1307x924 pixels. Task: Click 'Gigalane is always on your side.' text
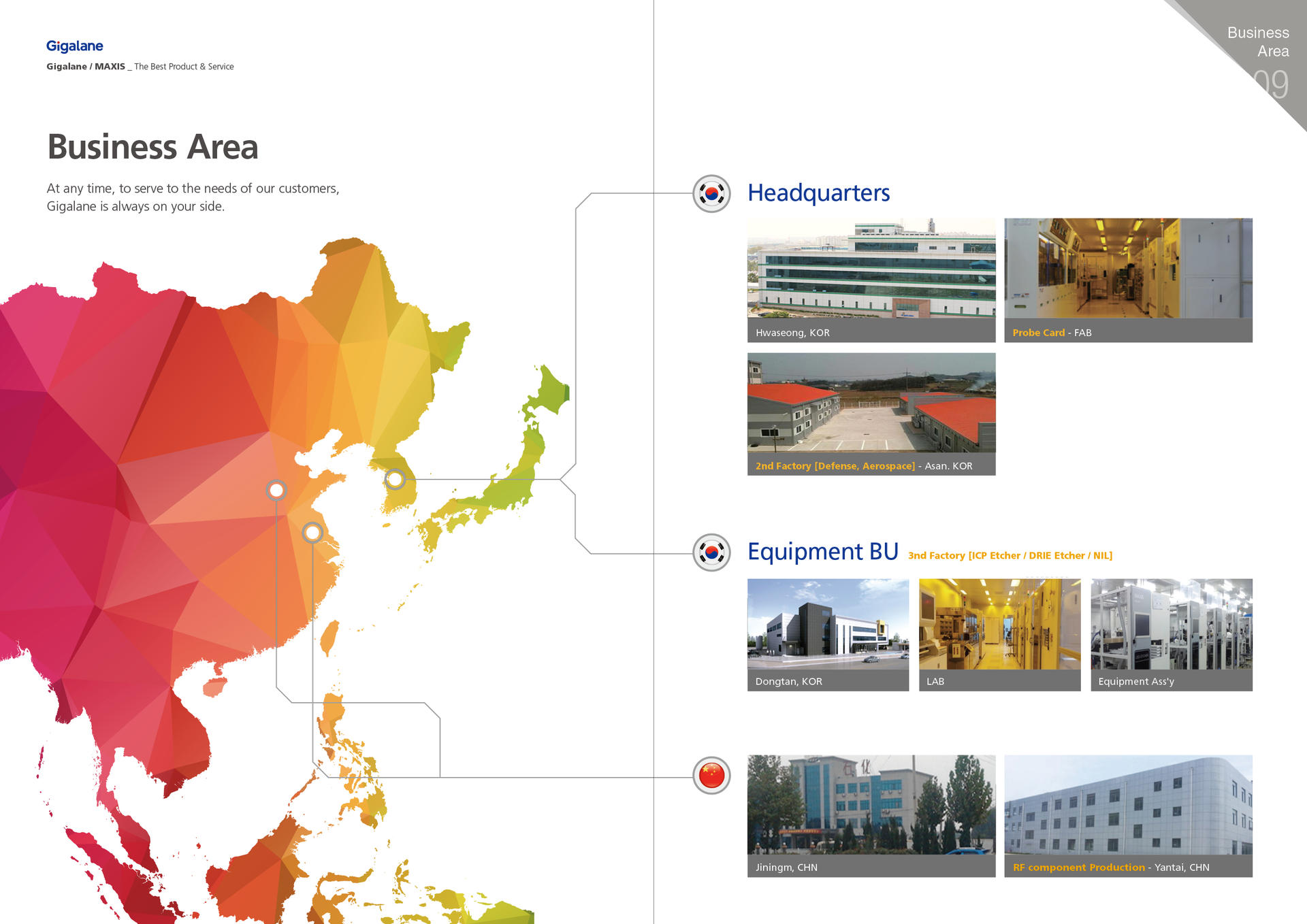pyautogui.click(x=135, y=206)
